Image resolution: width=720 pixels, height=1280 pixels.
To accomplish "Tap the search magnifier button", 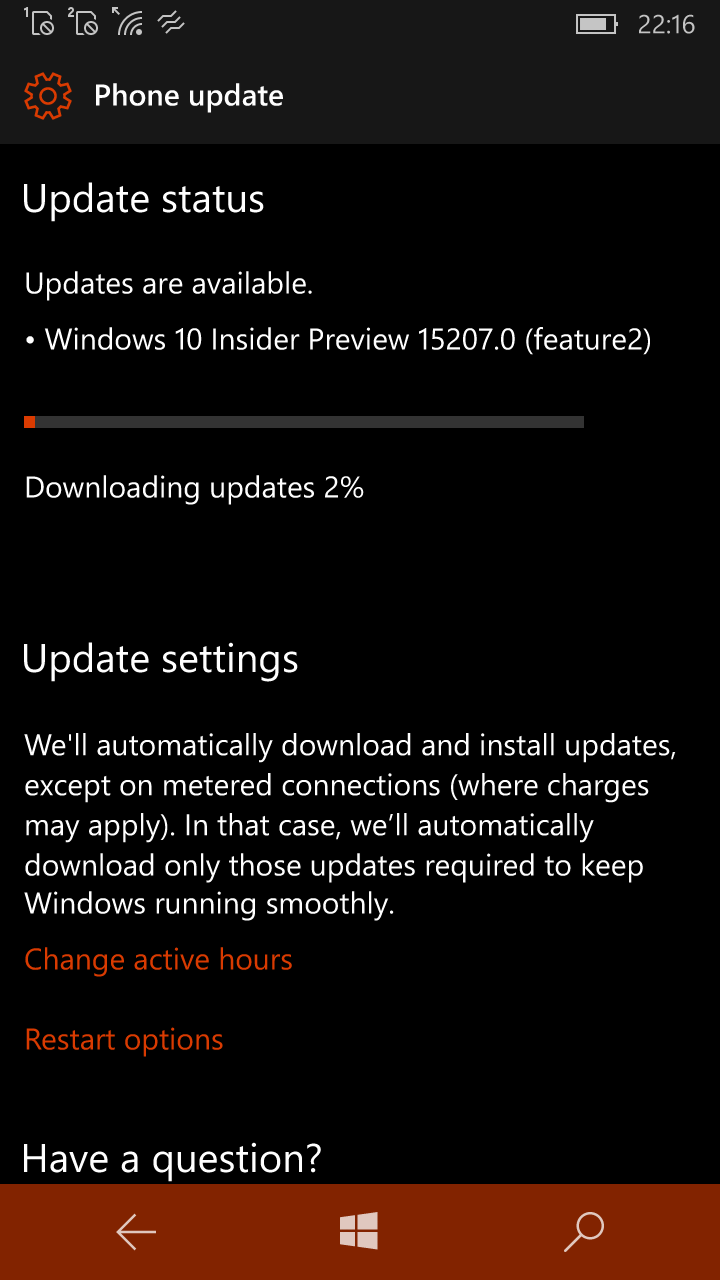I will tap(584, 1232).
